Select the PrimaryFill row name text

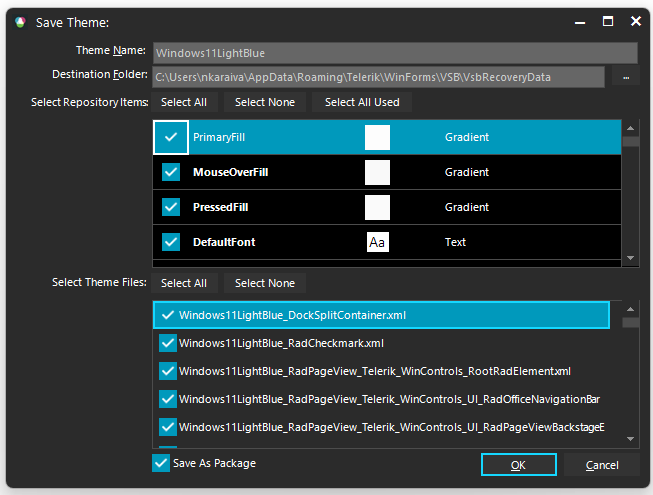219,137
